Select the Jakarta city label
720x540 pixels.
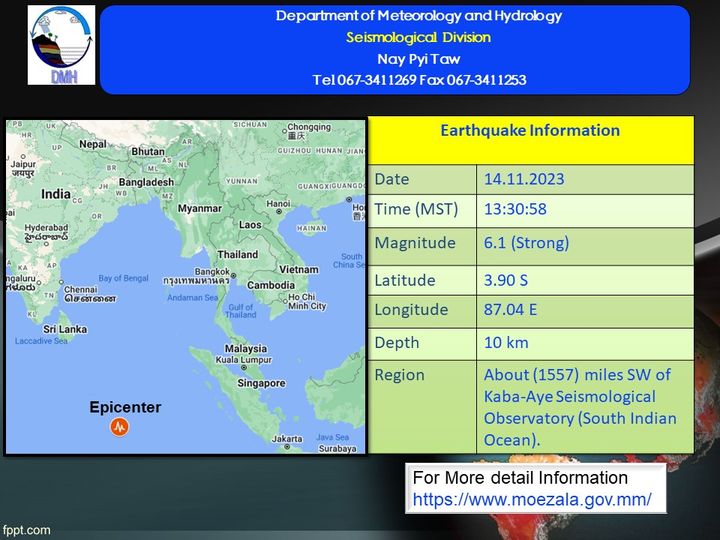pos(287,438)
